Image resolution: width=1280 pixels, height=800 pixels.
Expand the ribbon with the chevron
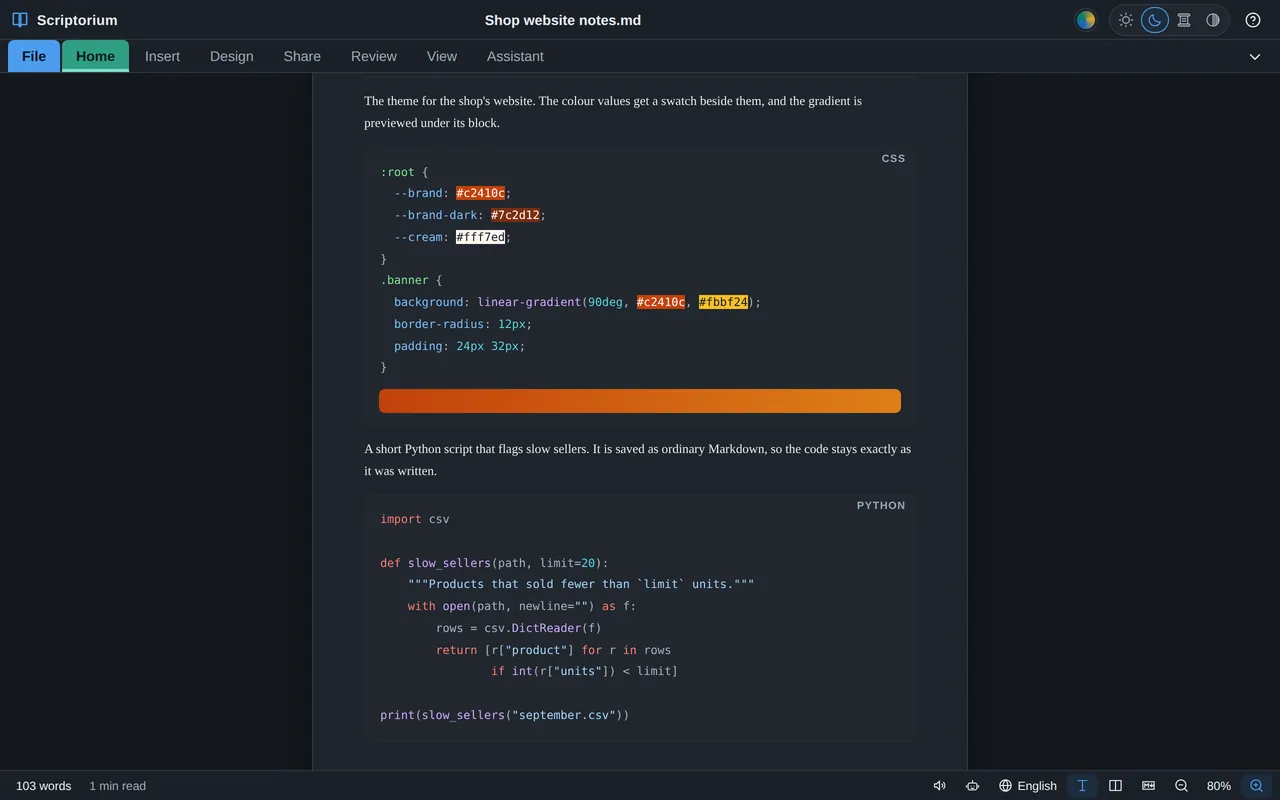1255,57
